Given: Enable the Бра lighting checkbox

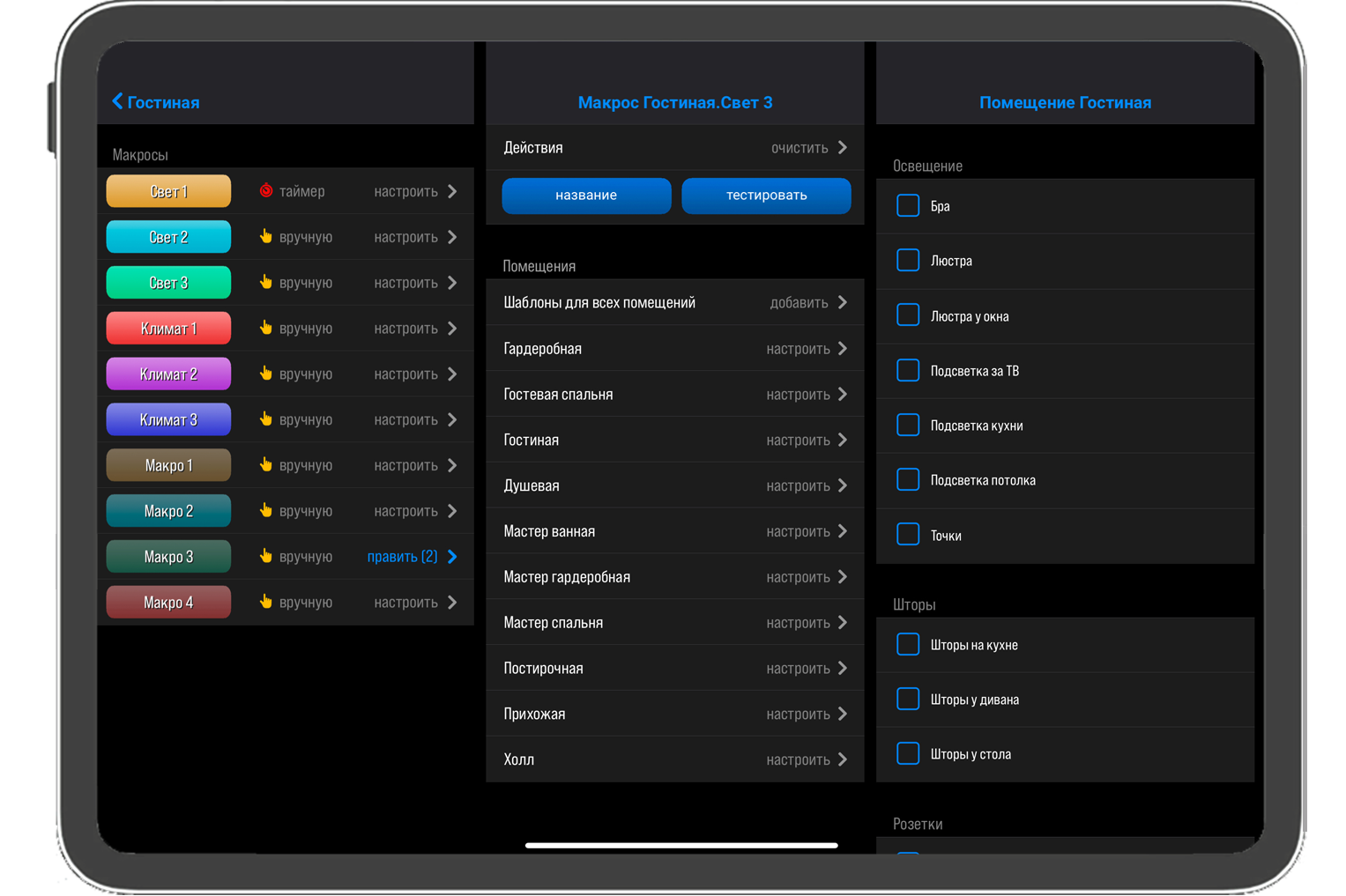Looking at the screenshot, I should tap(908, 205).
